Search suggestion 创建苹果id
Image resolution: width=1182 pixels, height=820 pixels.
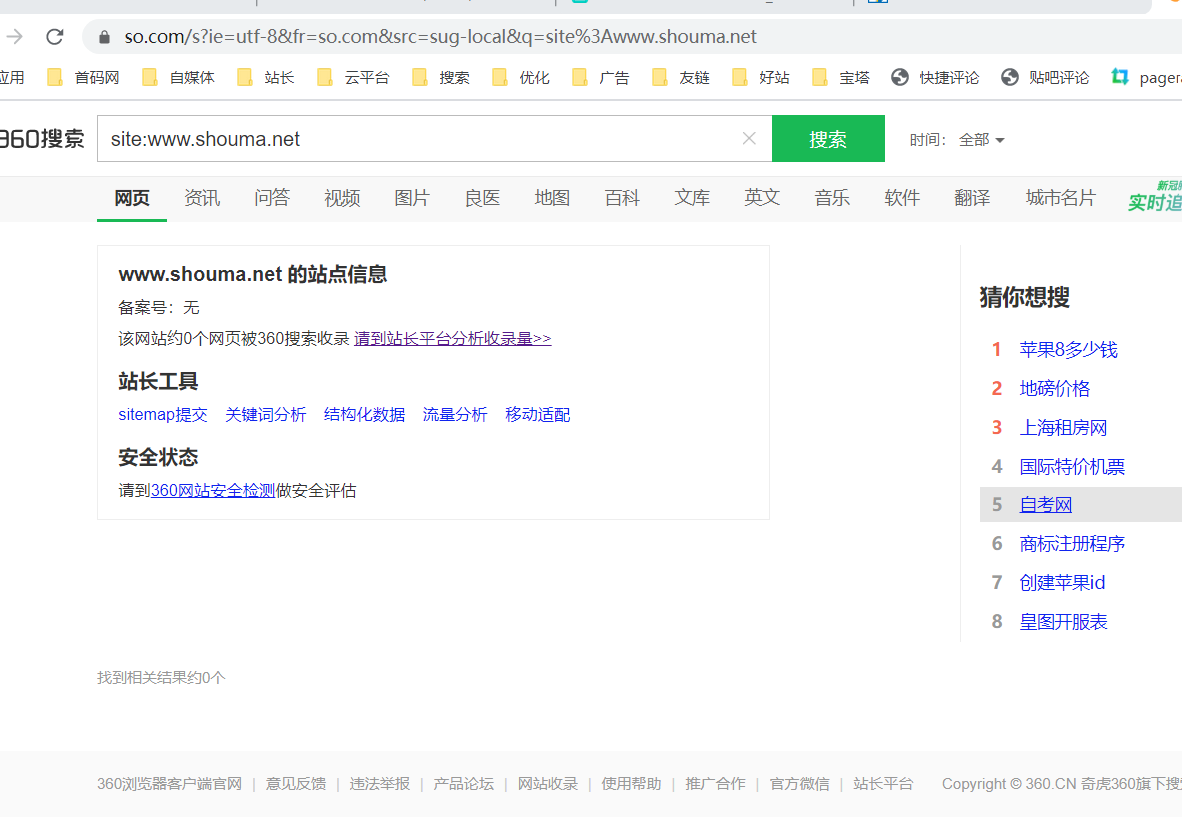pyautogui.click(x=1062, y=583)
